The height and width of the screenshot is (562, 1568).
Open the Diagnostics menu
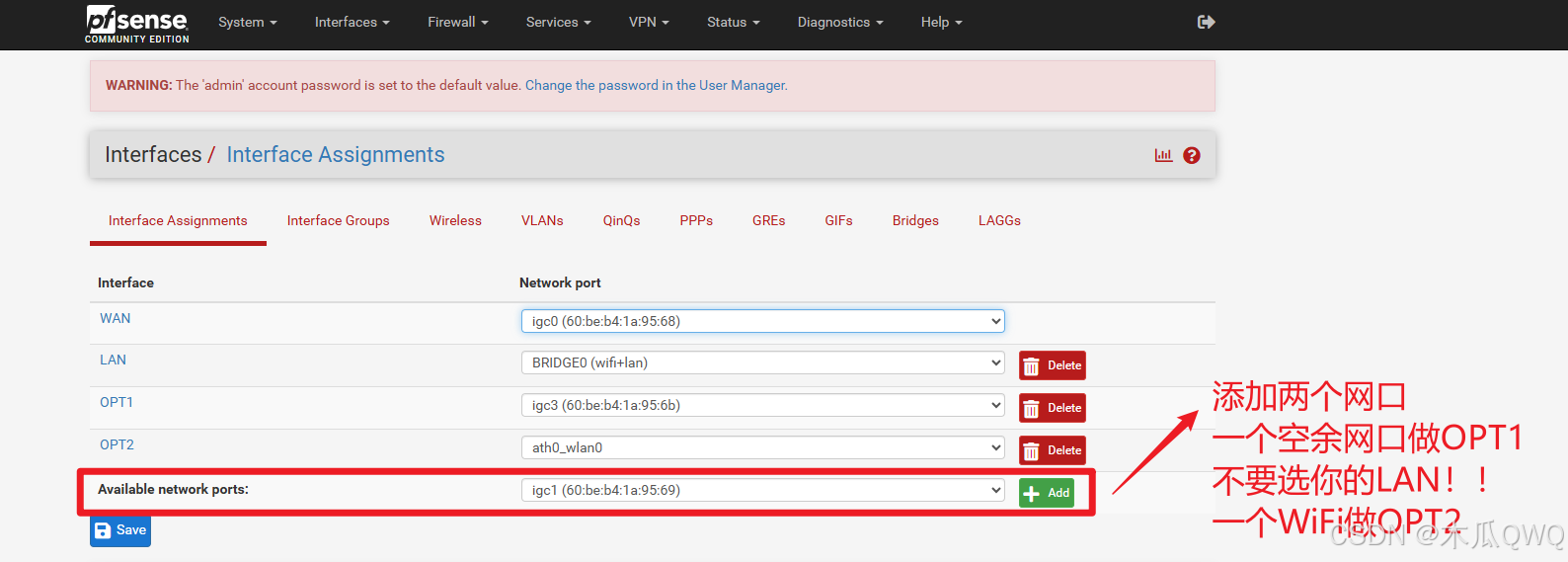[x=840, y=22]
